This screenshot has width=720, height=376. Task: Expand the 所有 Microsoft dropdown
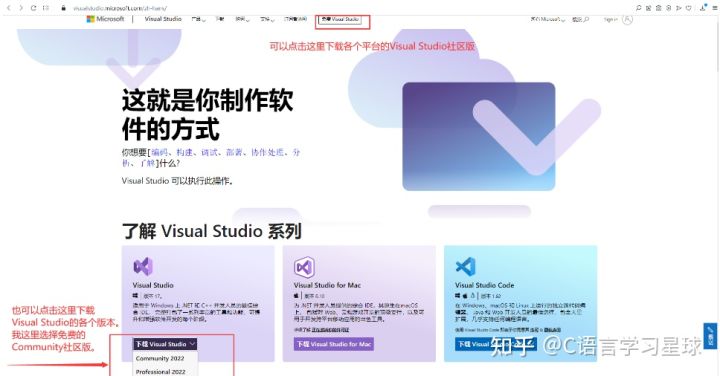pos(547,19)
